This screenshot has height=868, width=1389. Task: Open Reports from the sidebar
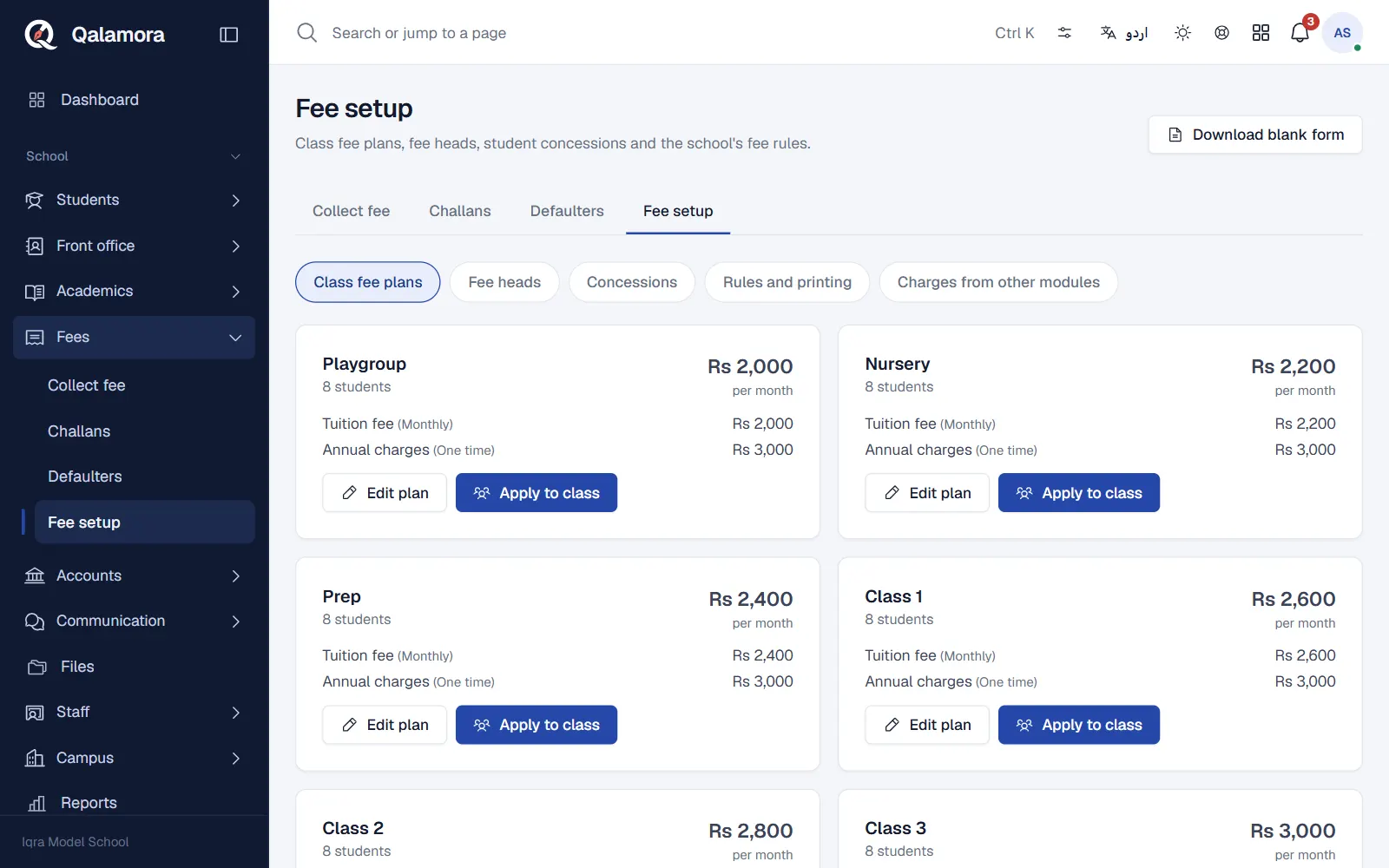point(135,803)
